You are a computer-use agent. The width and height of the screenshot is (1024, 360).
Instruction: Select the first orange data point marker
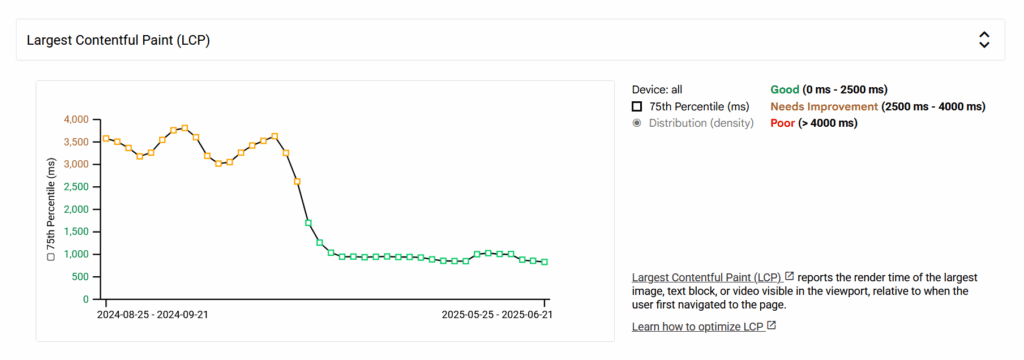(106, 139)
